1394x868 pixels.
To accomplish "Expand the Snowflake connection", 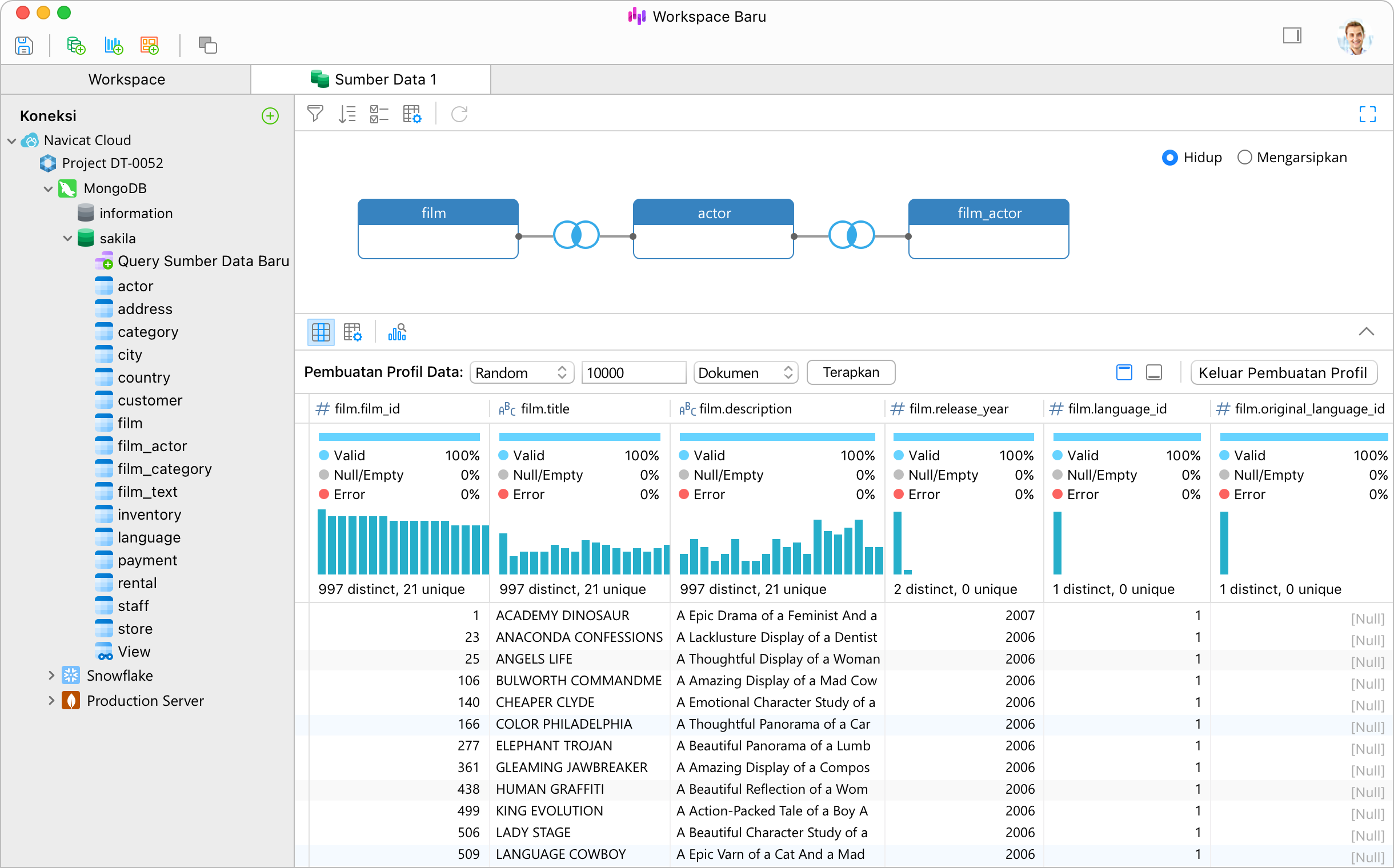I will click(x=51, y=676).
